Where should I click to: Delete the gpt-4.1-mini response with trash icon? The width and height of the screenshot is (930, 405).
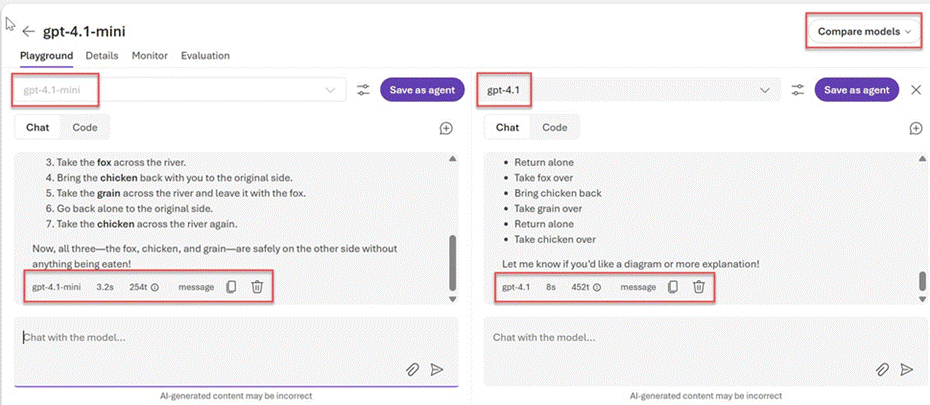click(x=257, y=287)
